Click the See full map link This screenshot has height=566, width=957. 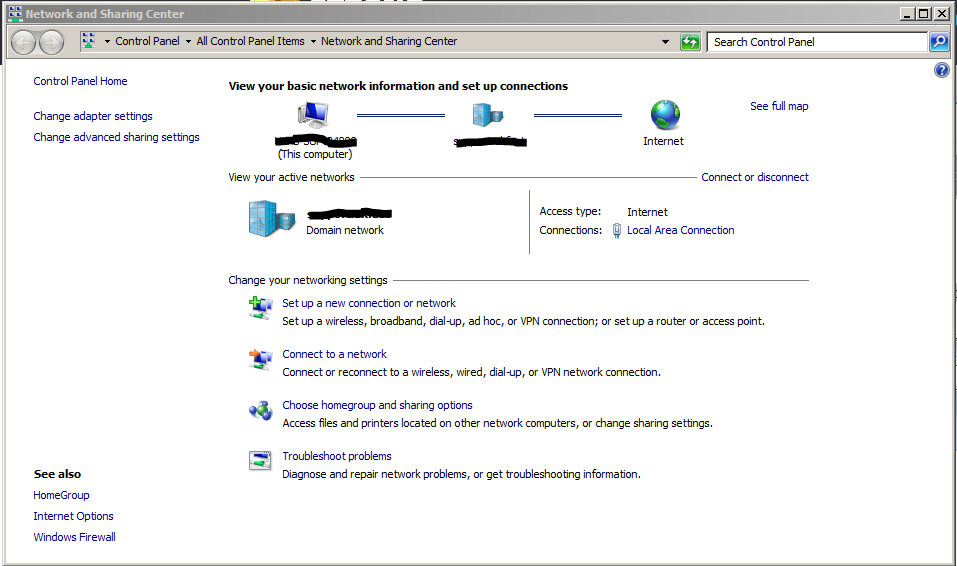click(779, 106)
